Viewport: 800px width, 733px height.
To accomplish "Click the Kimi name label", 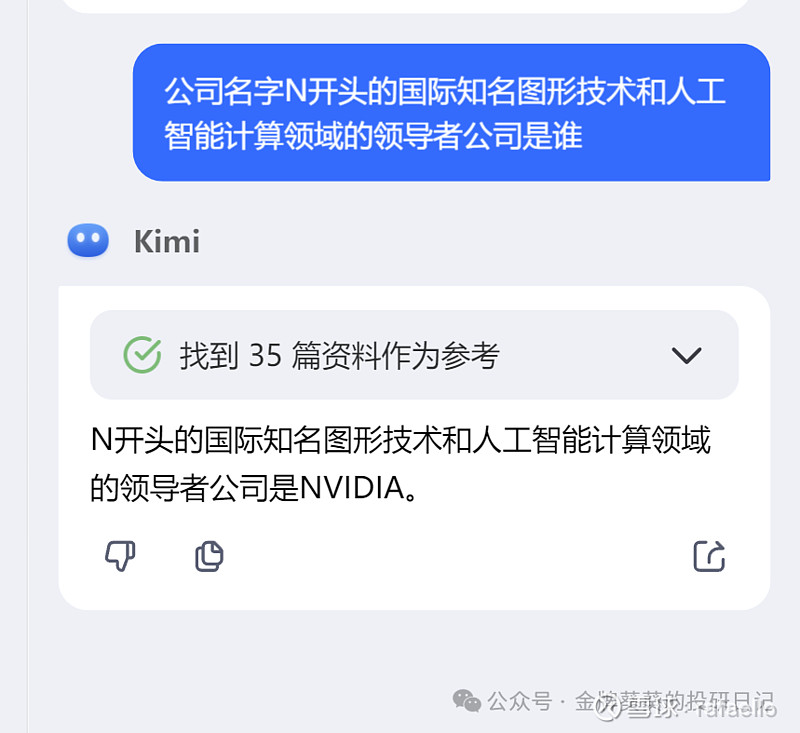I will (167, 241).
